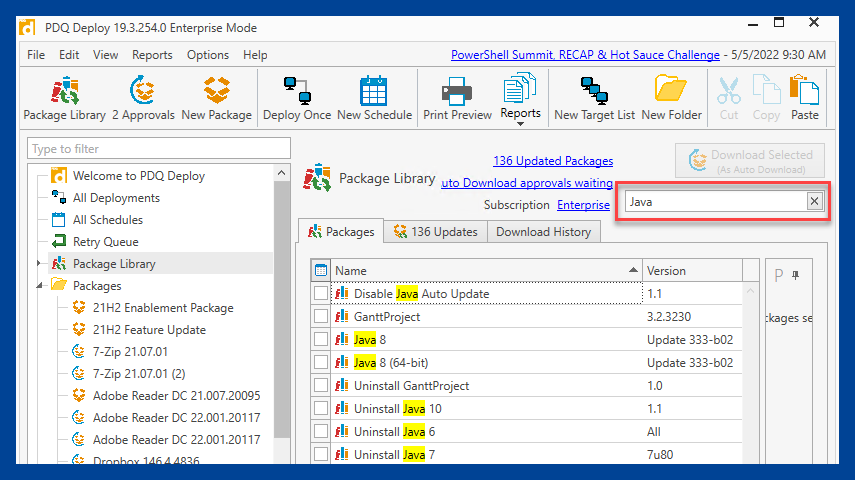Screen dimensions: 855x480
Task: Switch to the 136 Updates tab
Action: pyautogui.click(x=435, y=232)
